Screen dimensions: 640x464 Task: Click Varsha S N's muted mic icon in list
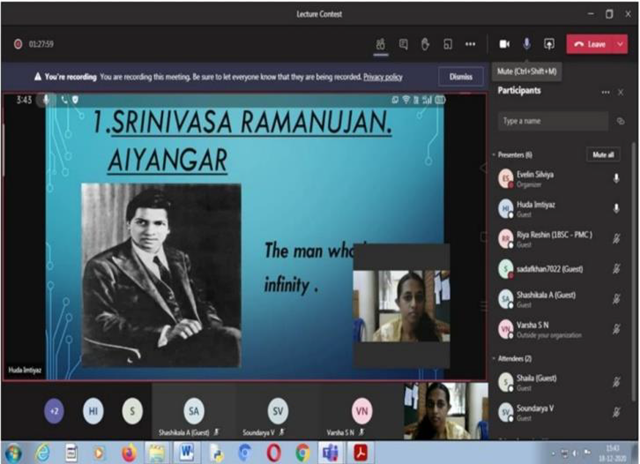click(x=616, y=329)
